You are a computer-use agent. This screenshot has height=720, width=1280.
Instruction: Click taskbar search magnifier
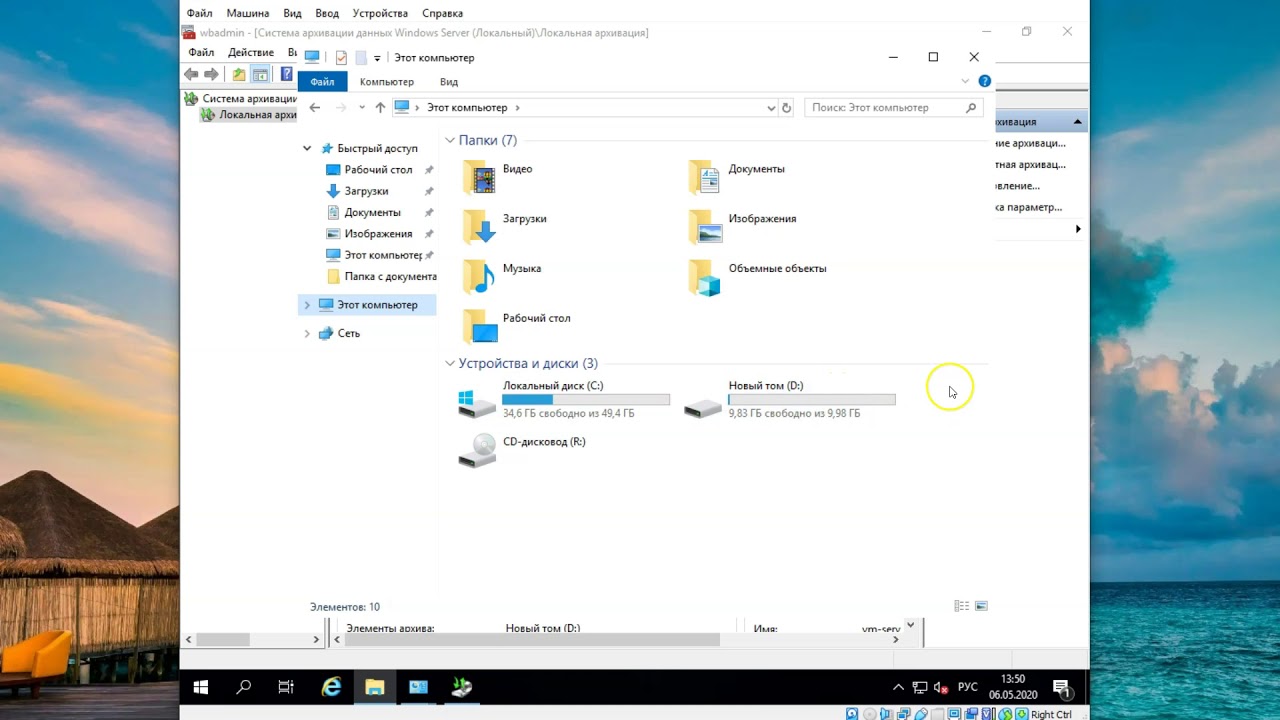pyautogui.click(x=243, y=687)
